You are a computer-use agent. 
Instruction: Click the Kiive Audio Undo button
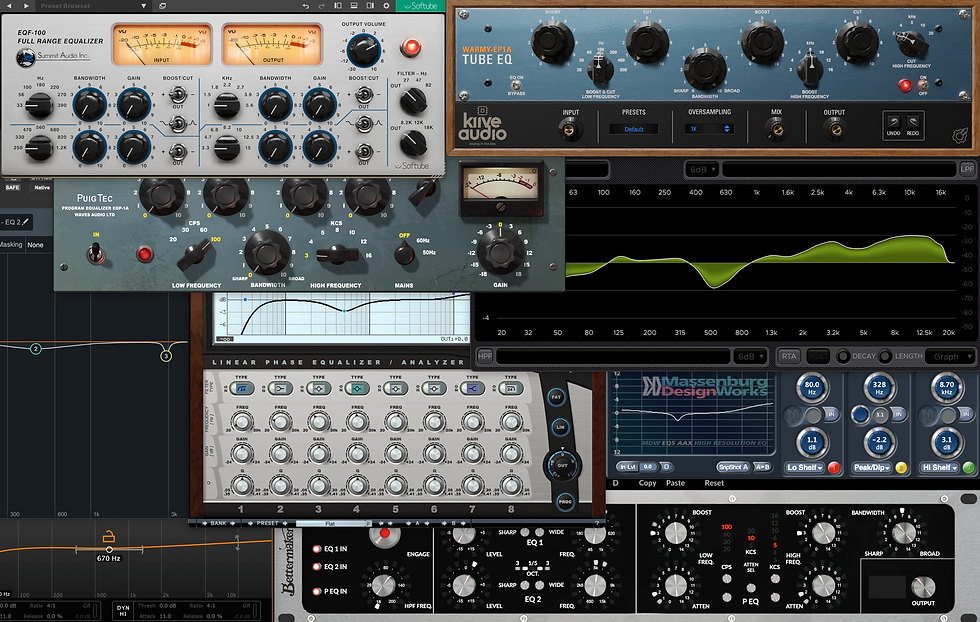point(894,124)
